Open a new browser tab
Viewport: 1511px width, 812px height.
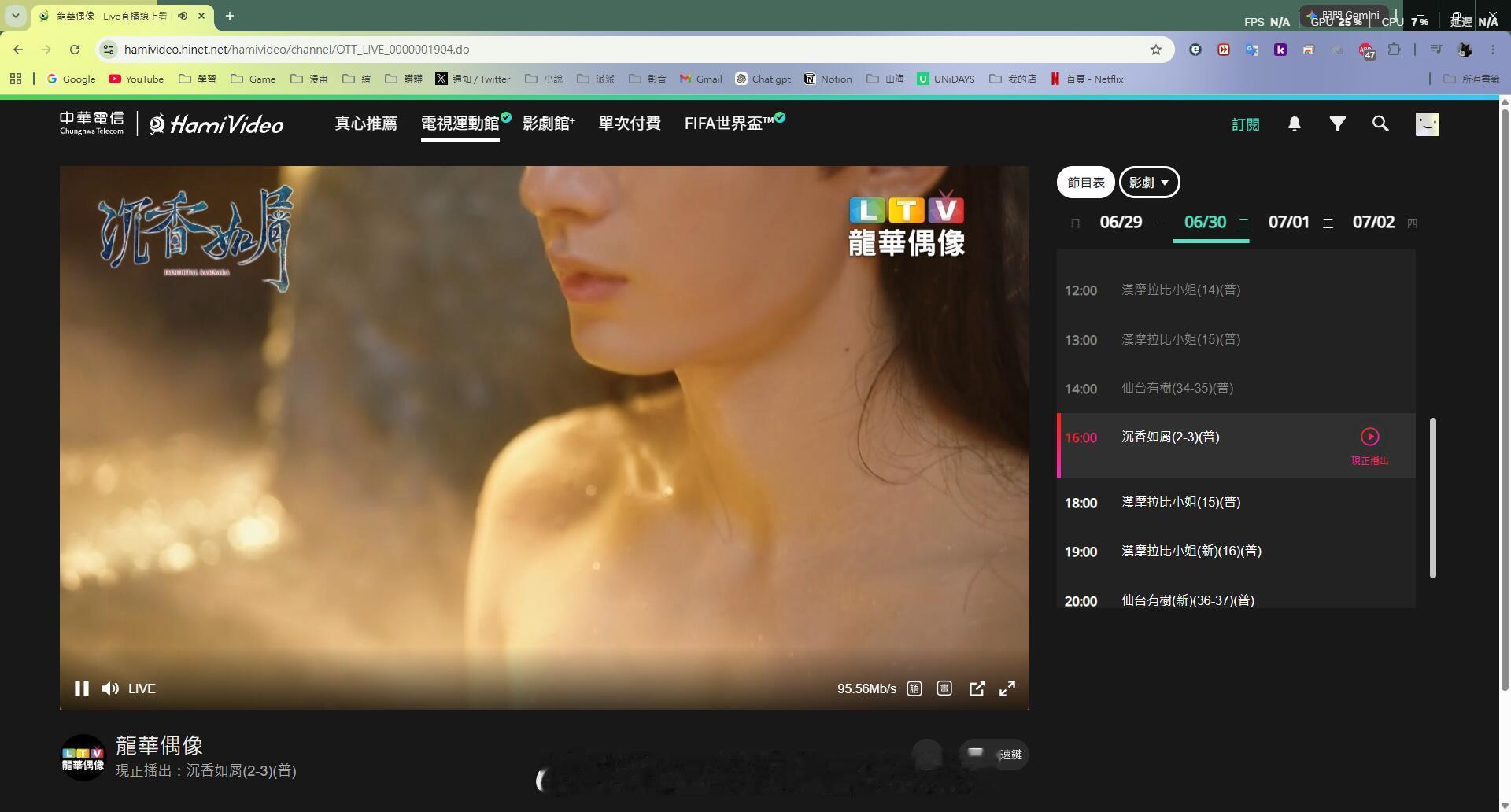[230, 16]
